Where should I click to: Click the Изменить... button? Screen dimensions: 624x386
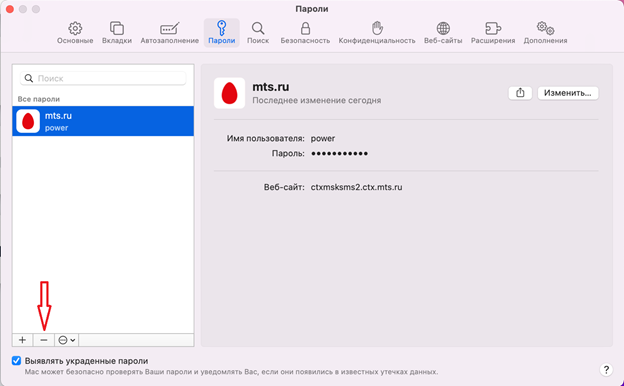(568, 93)
